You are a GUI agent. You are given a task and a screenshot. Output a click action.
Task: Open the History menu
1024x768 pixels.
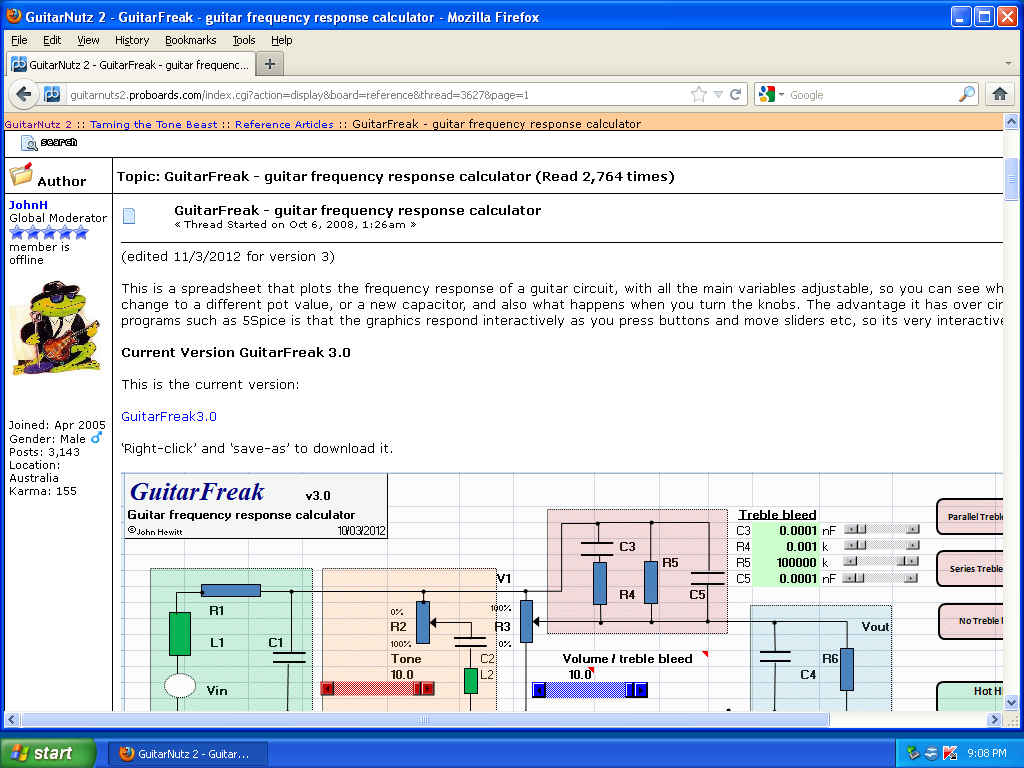[x=132, y=40]
